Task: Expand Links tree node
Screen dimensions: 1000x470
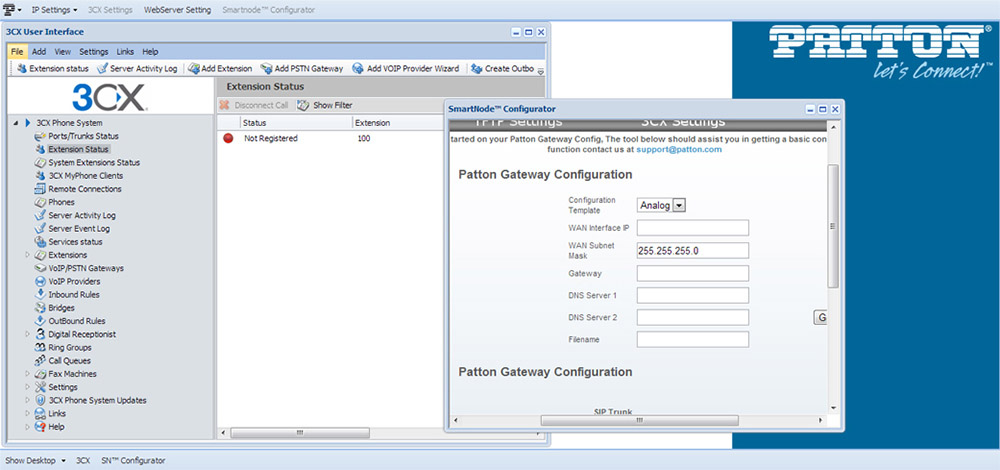Action: click(x=27, y=414)
